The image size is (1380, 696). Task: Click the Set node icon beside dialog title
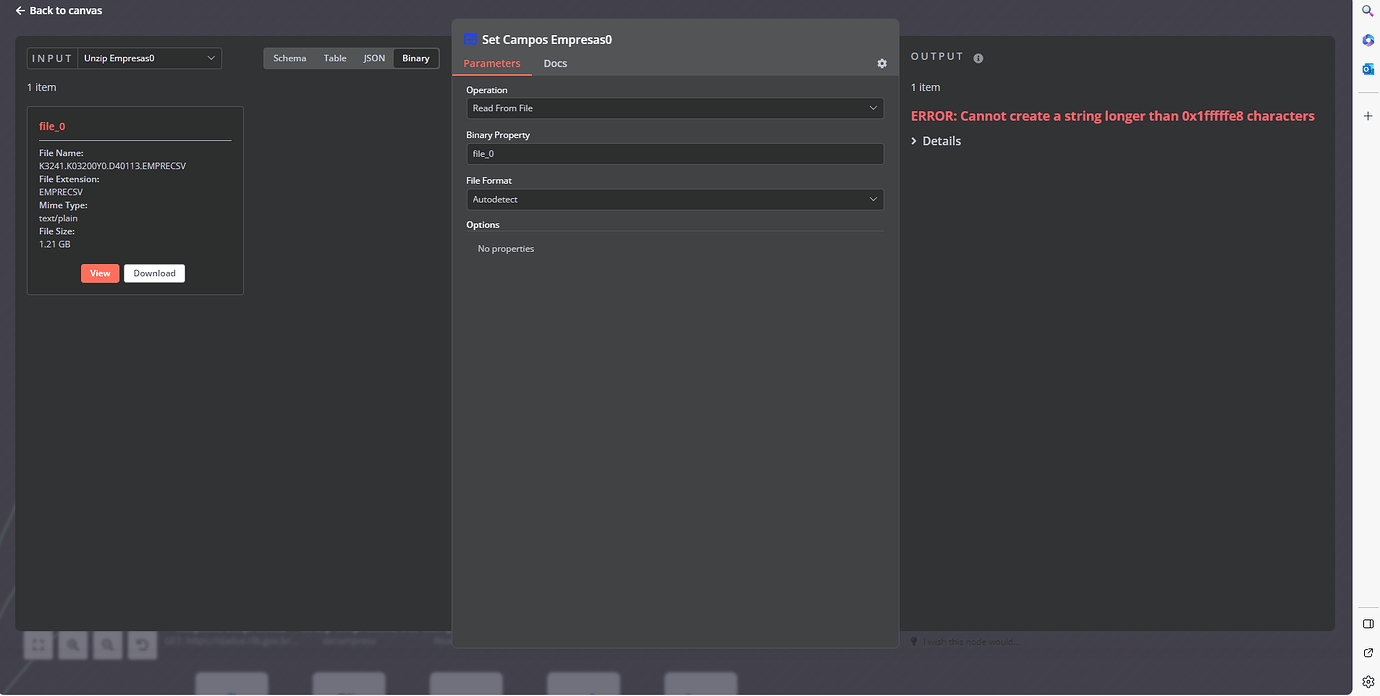tap(470, 39)
